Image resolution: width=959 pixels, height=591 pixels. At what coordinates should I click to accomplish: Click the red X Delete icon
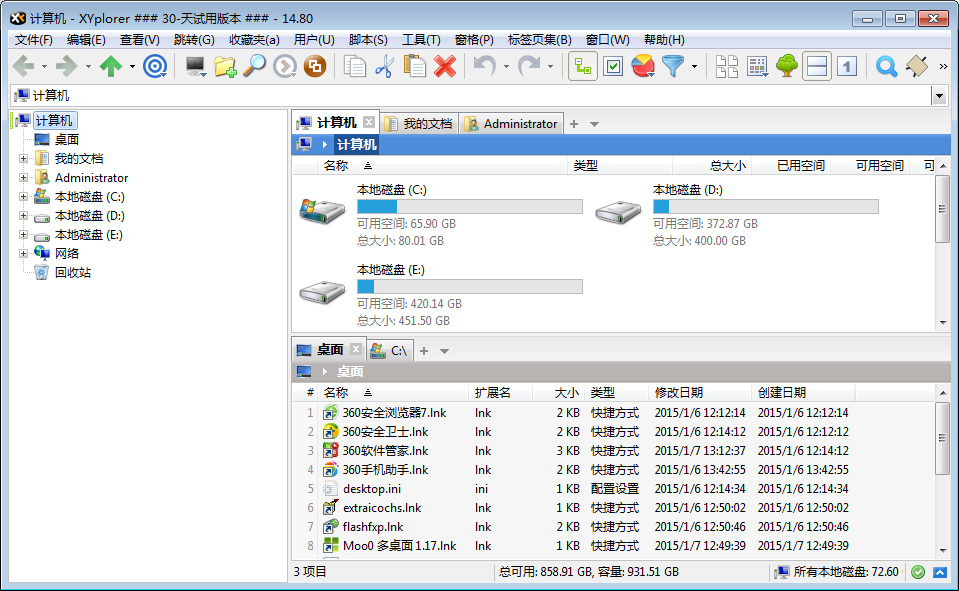click(x=445, y=66)
